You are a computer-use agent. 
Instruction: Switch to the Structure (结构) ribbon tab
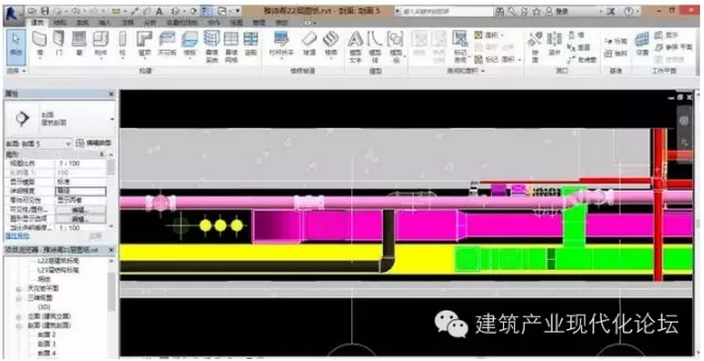[59, 22]
